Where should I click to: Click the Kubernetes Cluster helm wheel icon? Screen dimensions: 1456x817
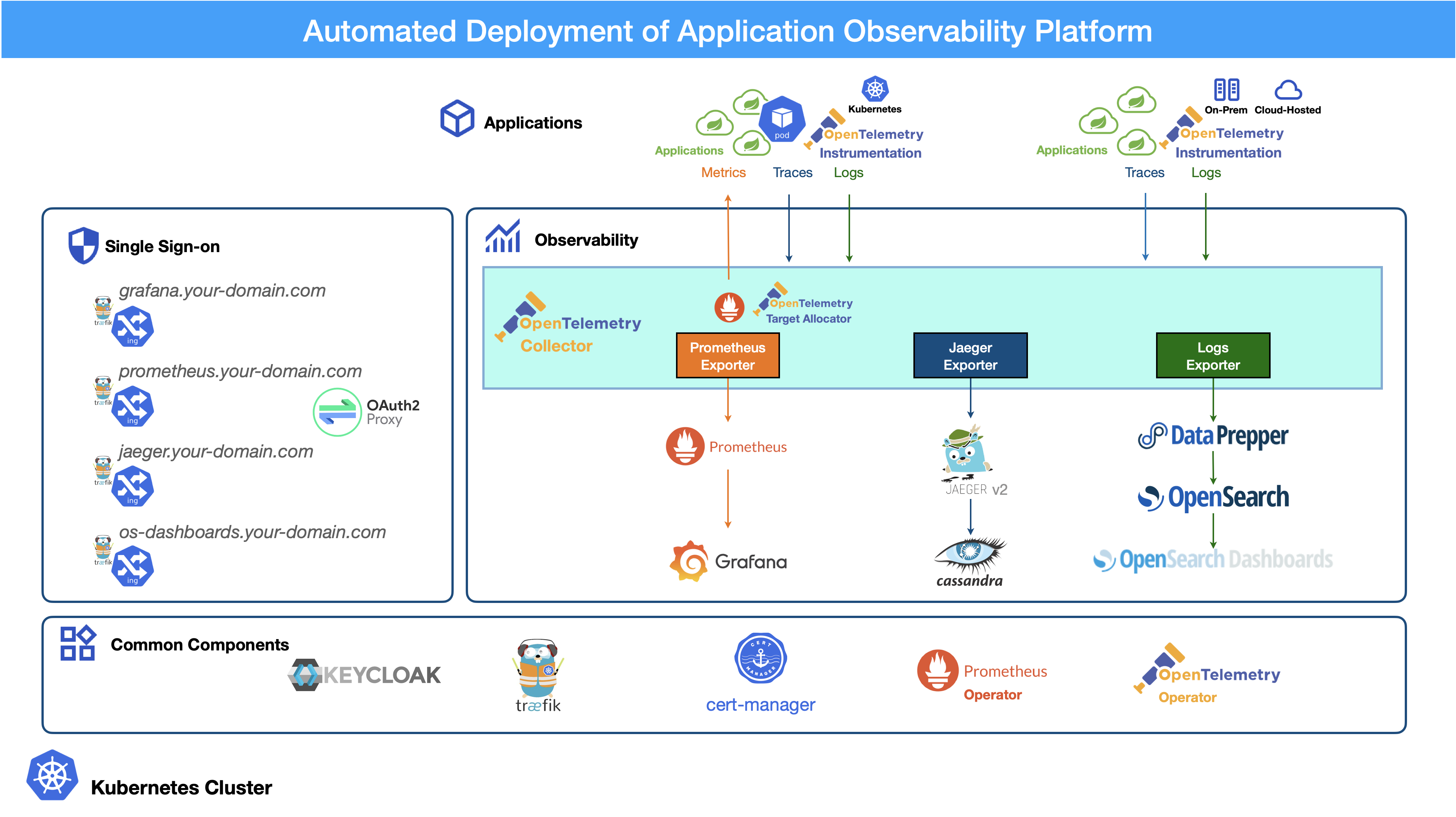tap(52, 775)
